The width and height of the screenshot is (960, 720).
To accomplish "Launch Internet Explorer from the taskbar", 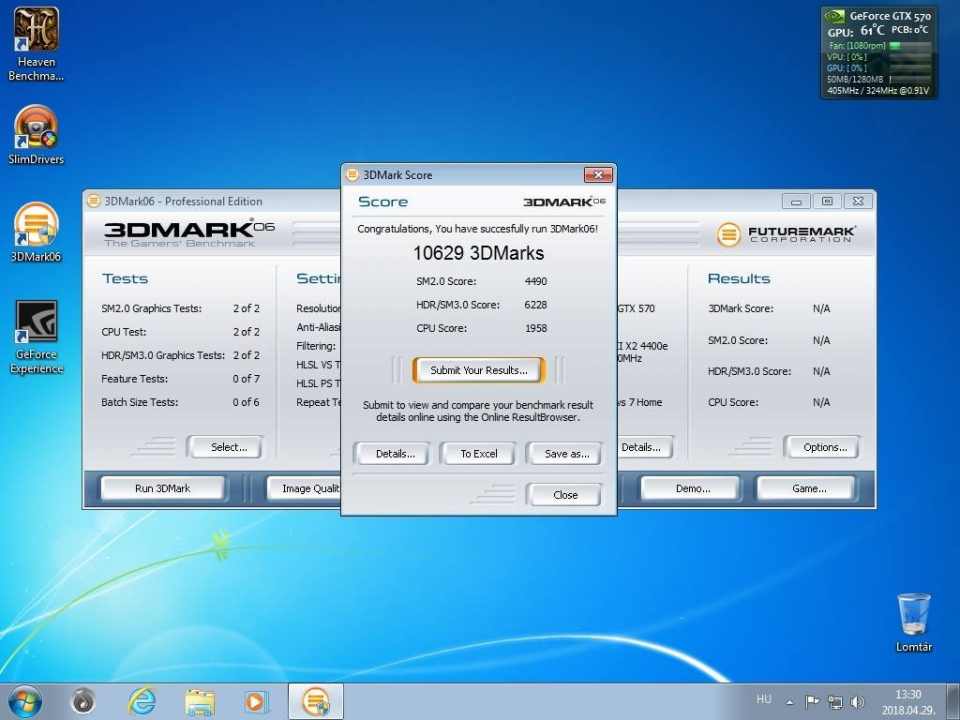I will 141,702.
